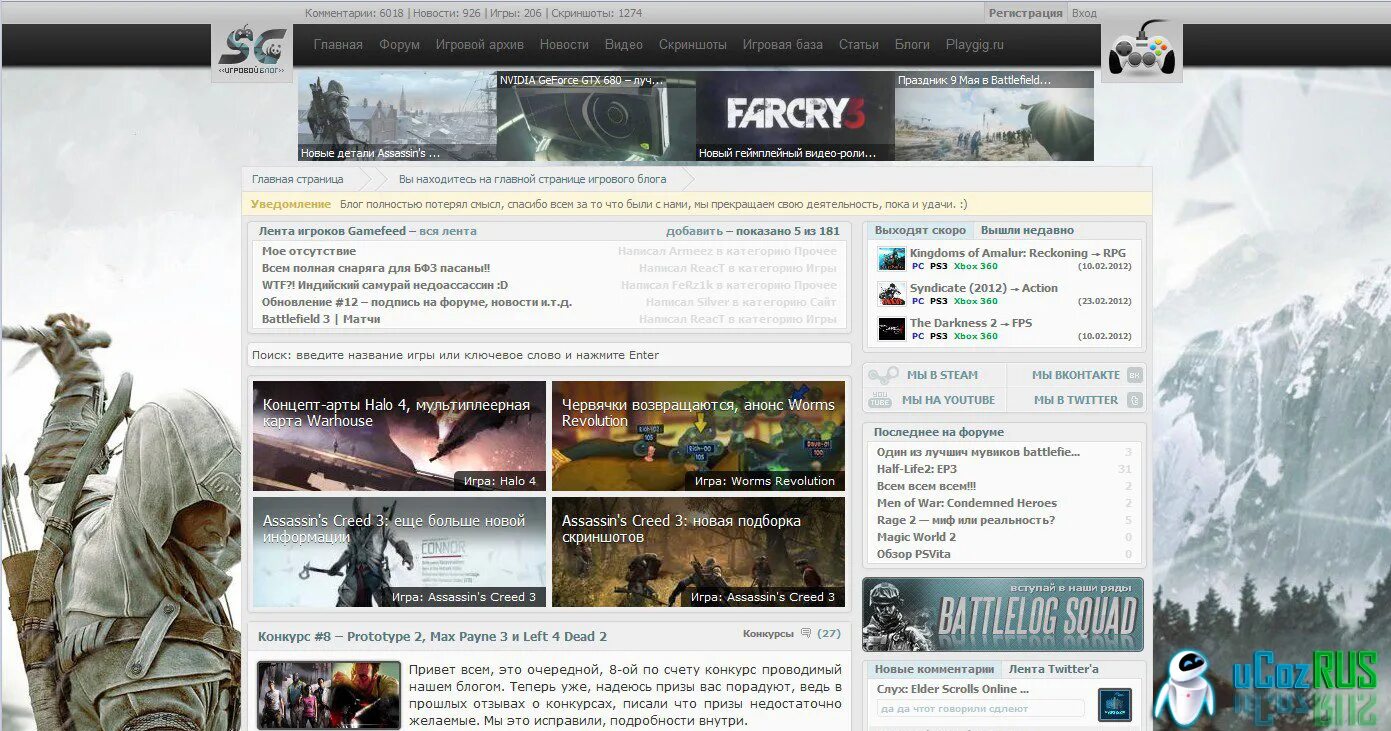Switch to the Вышли недавно tab
Image resolution: width=1391 pixels, height=731 pixels.
(1027, 230)
